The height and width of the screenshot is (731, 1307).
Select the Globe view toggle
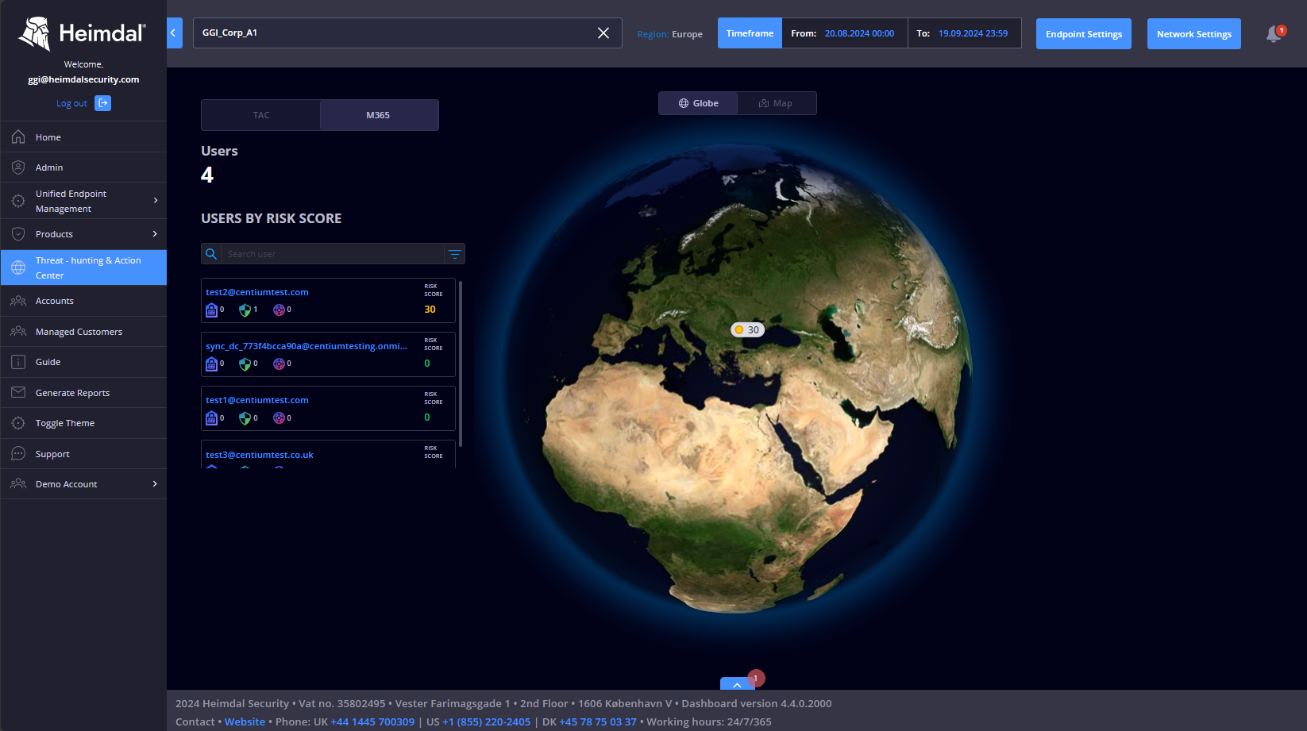[x=698, y=103]
